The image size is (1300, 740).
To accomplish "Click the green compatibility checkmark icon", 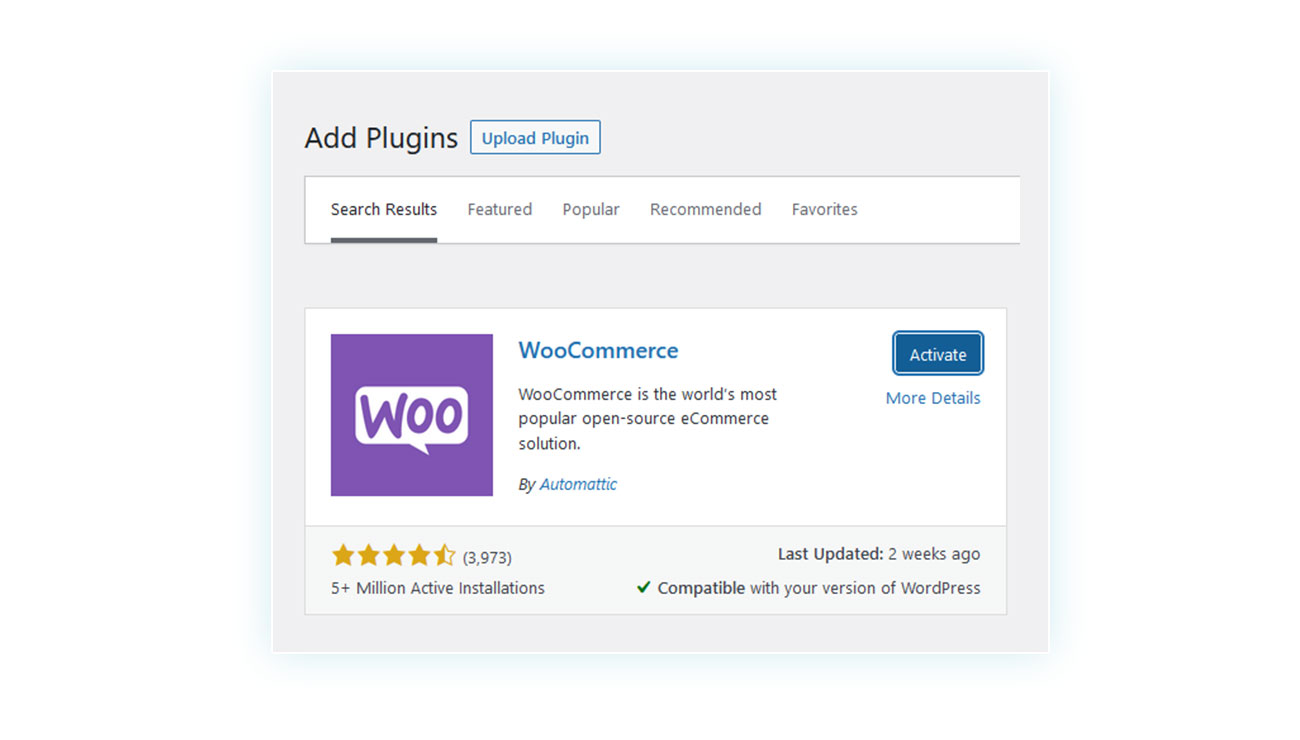I will click(643, 587).
